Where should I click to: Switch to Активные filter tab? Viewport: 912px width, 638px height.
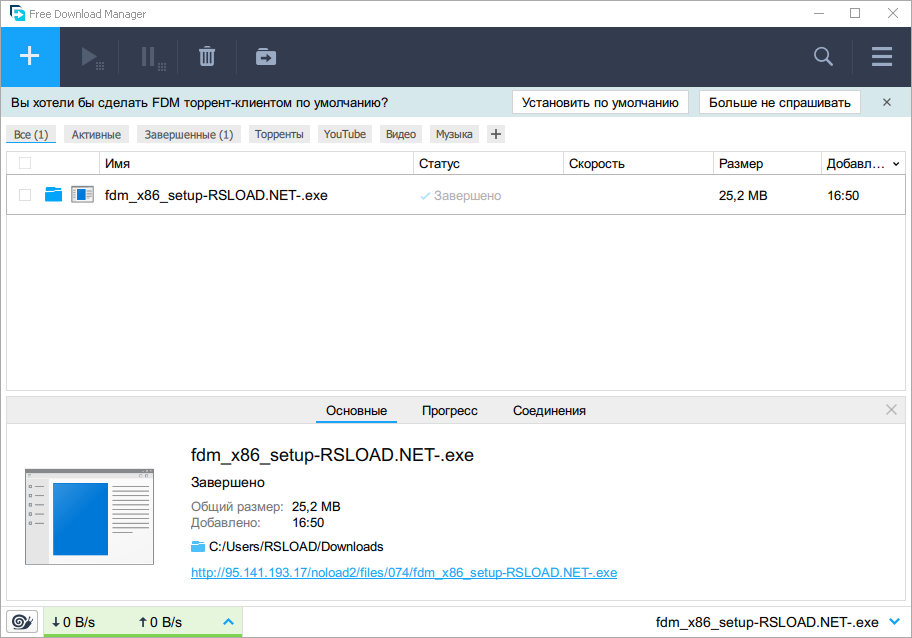tap(96, 134)
